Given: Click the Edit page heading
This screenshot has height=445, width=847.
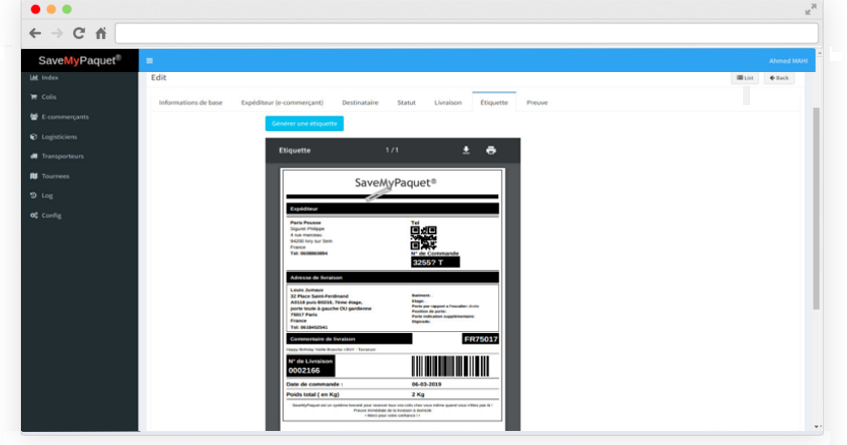Looking at the screenshot, I should coord(158,78).
